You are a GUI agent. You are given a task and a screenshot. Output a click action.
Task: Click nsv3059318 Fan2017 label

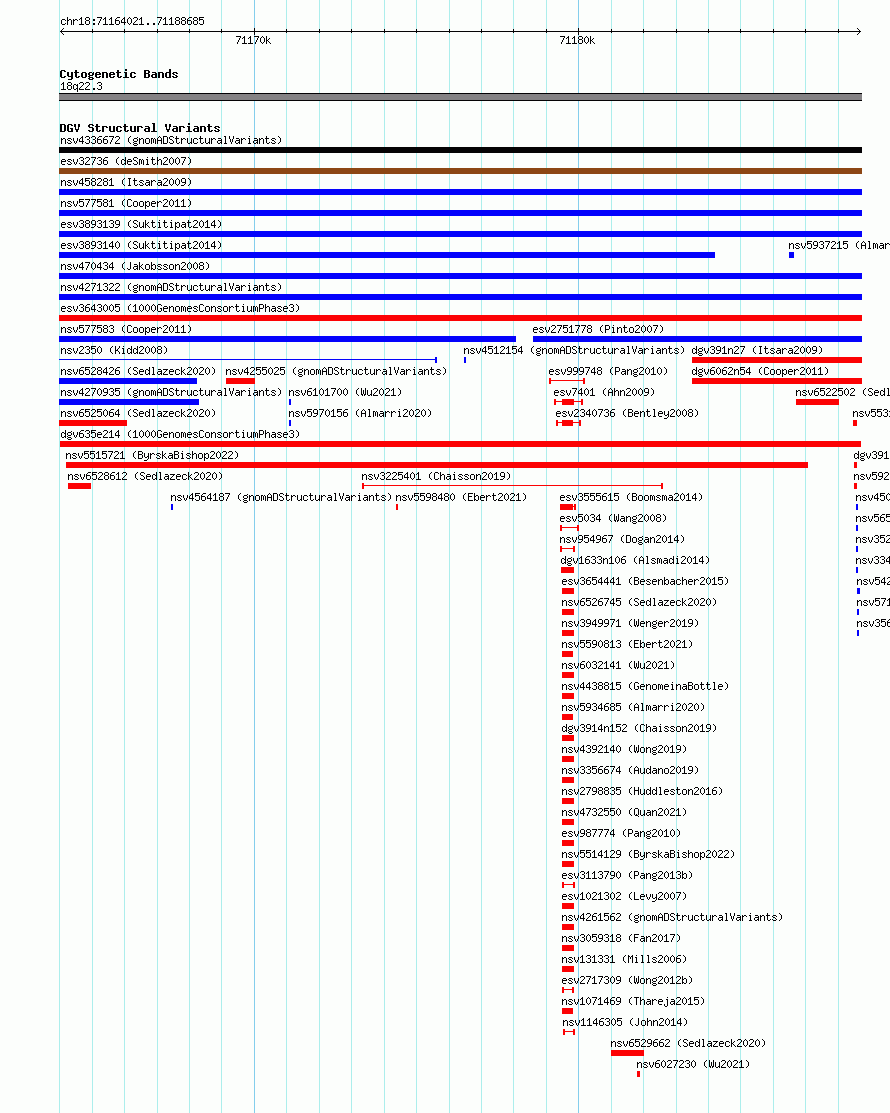pyautogui.click(x=621, y=938)
